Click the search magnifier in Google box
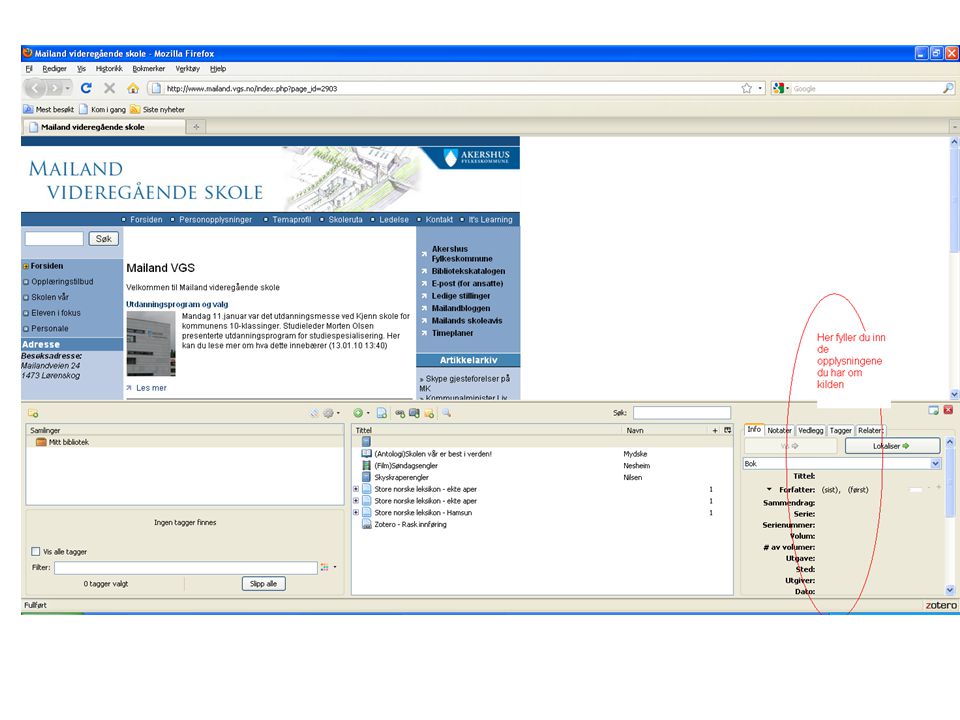This screenshot has width=960, height=720. coord(948,88)
